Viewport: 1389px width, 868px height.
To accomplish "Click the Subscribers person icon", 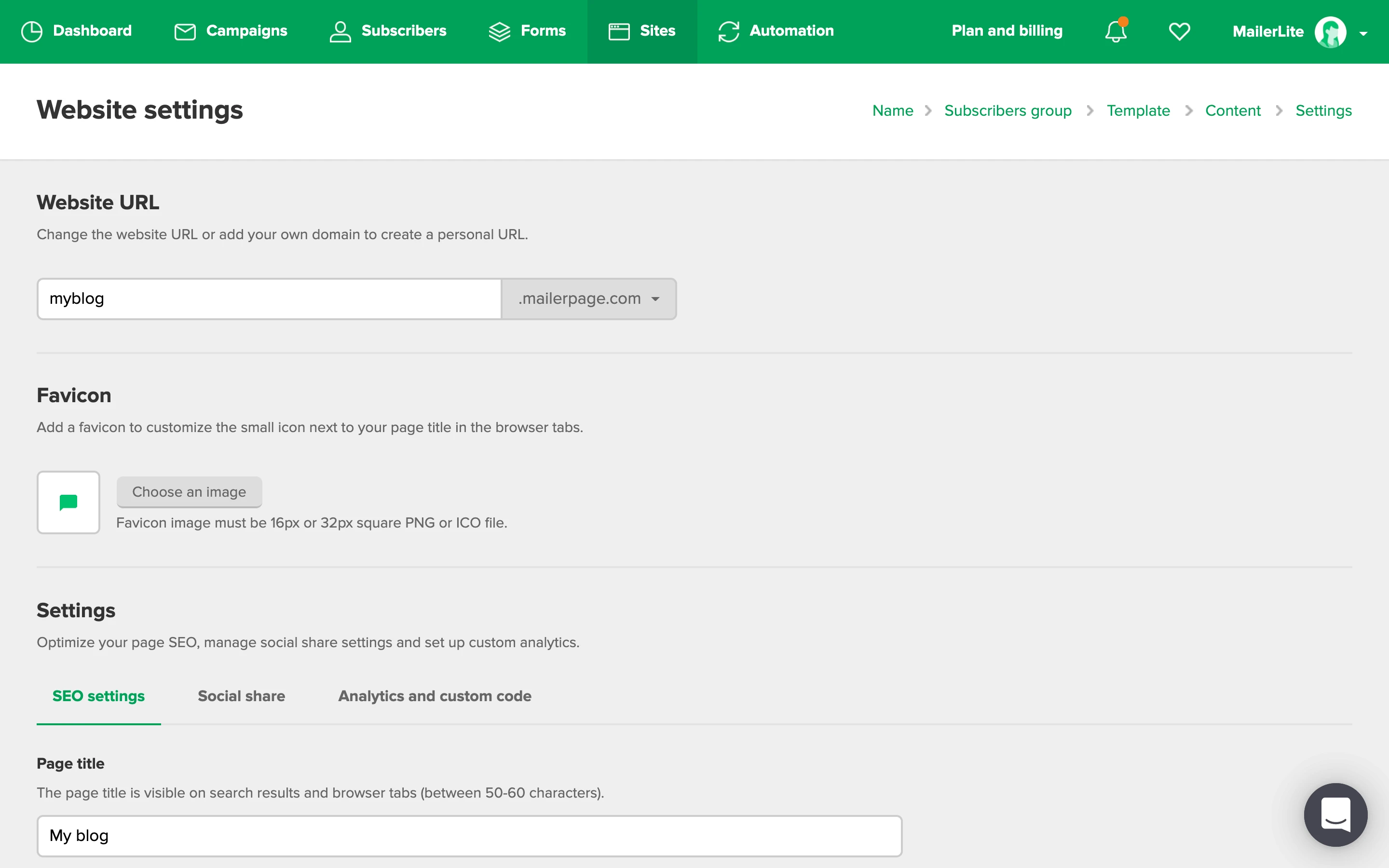I will pos(340,31).
